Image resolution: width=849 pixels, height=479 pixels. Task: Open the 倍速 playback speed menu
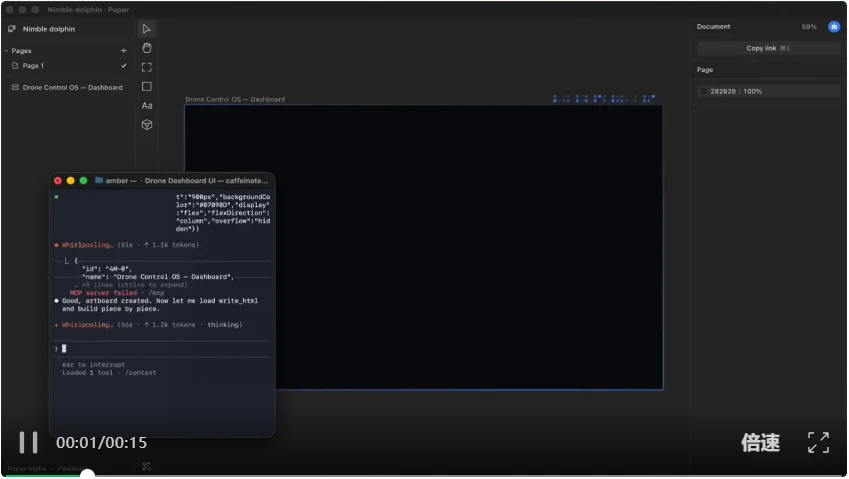pyautogui.click(x=760, y=443)
